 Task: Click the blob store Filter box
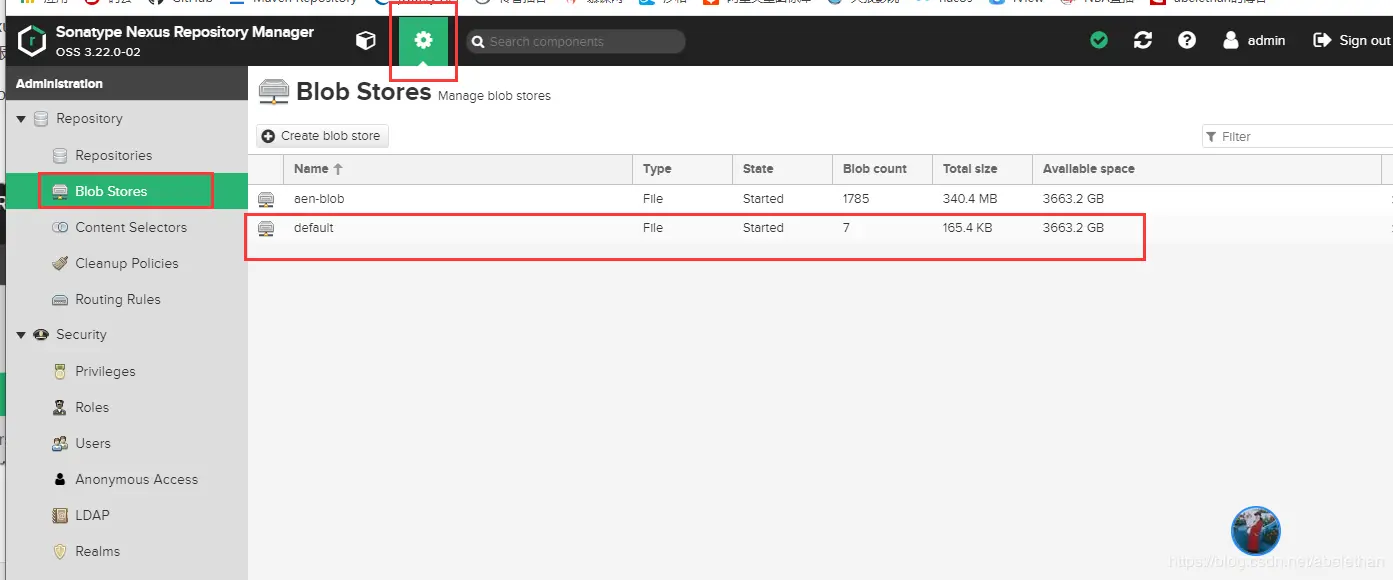(x=1297, y=136)
